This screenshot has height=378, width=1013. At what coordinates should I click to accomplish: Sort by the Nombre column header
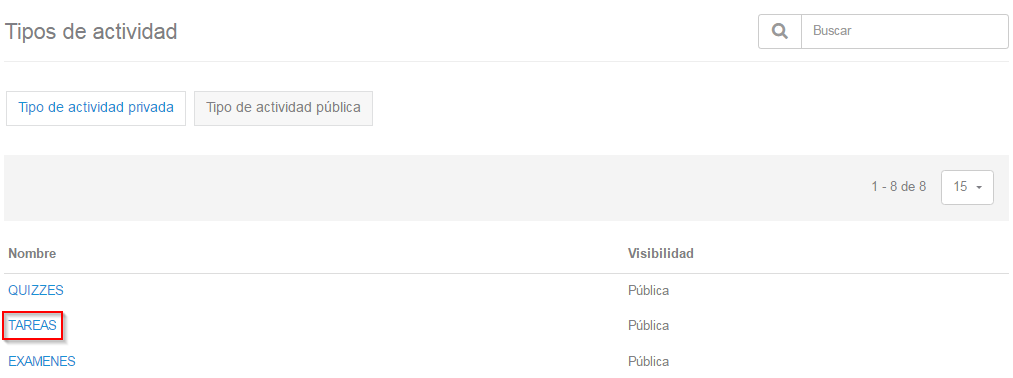pos(32,253)
